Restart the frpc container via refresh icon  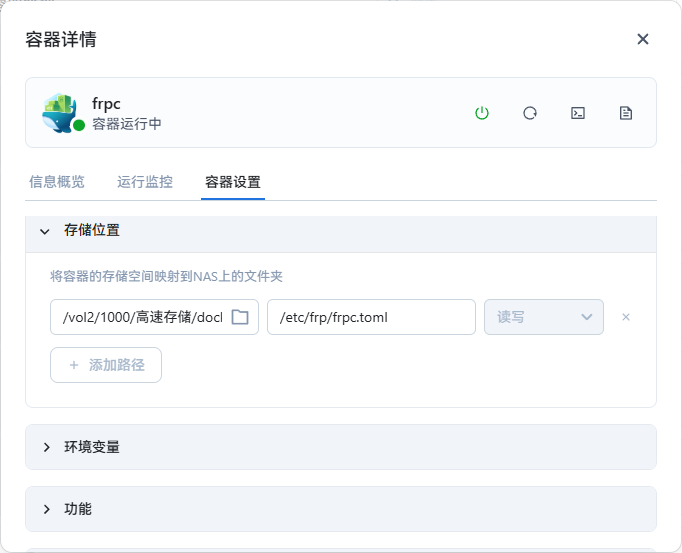point(529,113)
